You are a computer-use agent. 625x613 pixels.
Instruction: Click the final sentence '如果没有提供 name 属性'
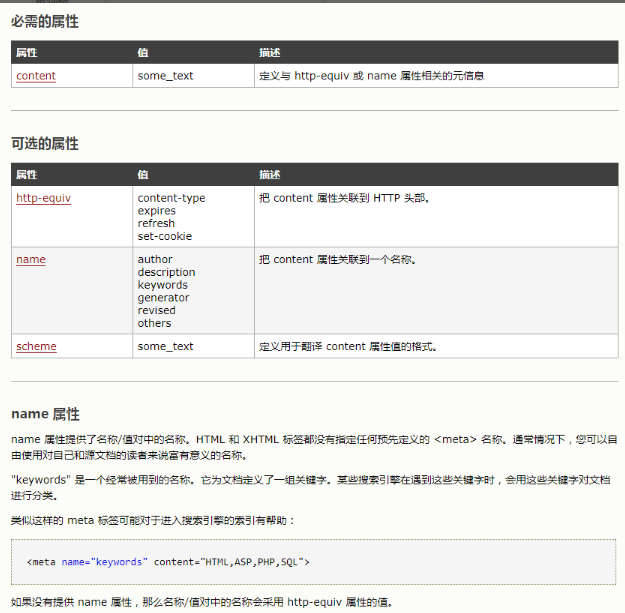point(202,602)
